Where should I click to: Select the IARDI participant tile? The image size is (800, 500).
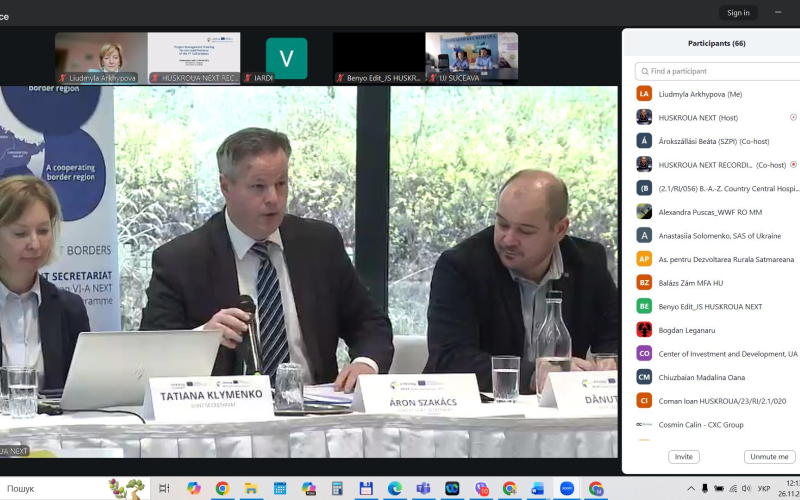286,58
